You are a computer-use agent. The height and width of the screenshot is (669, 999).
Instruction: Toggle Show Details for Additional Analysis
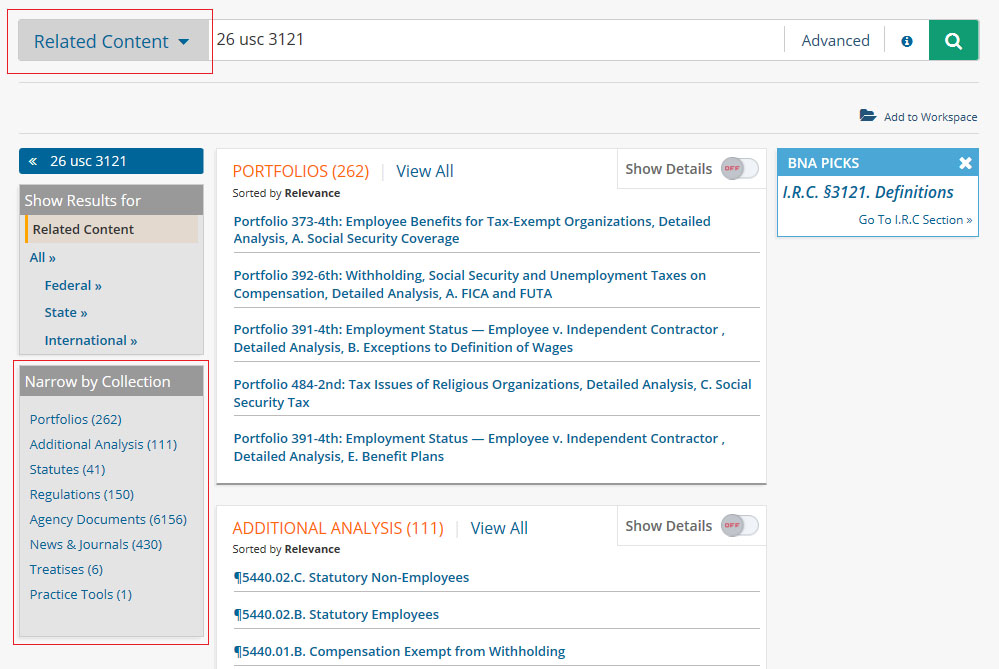(x=739, y=526)
